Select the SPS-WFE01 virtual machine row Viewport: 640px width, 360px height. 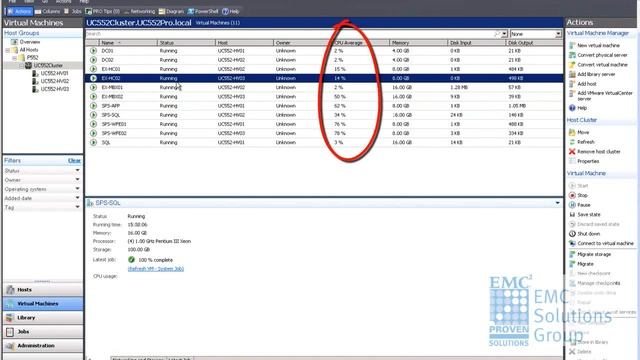point(324,124)
